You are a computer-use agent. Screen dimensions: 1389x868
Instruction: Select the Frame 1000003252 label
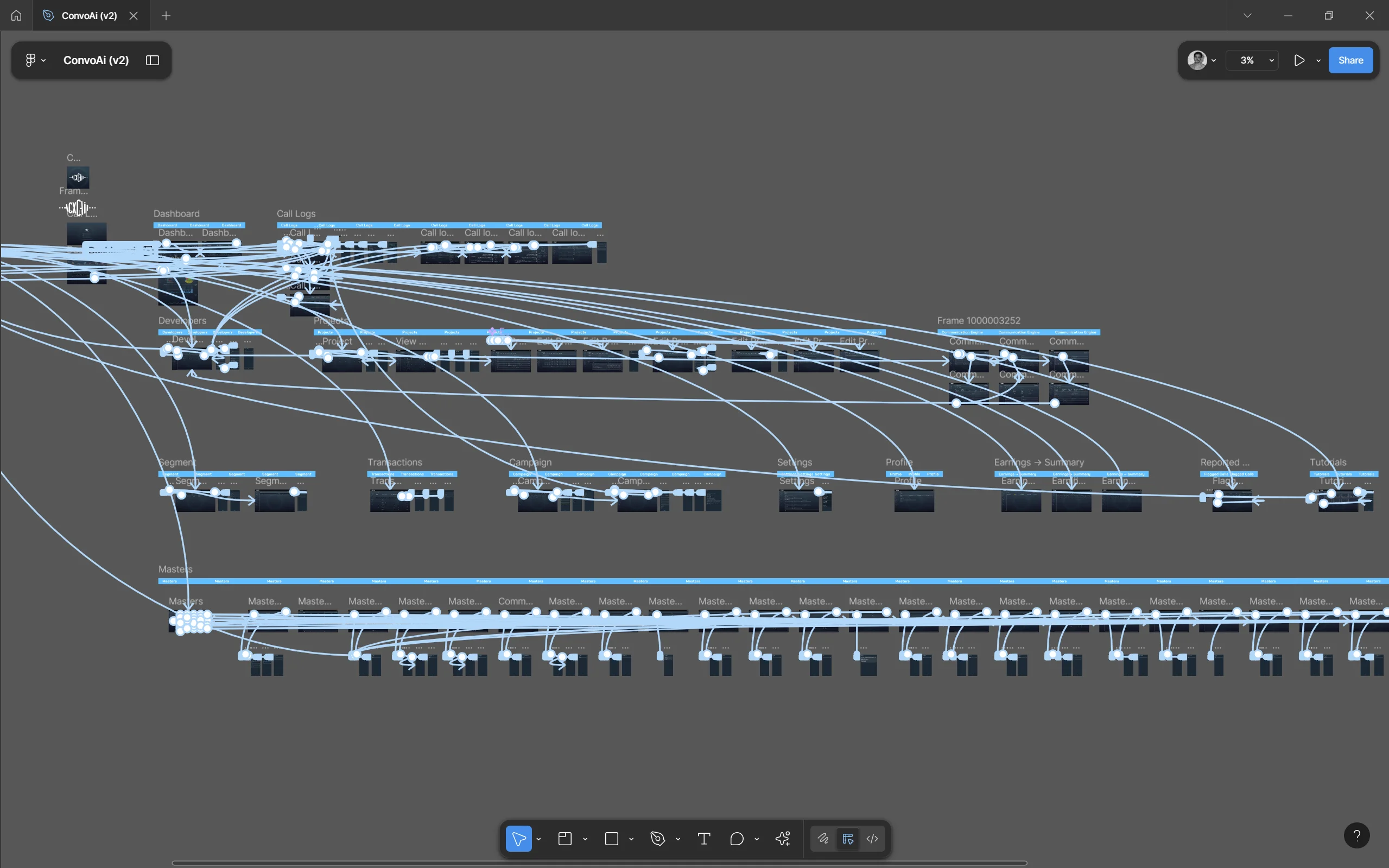click(x=979, y=320)
